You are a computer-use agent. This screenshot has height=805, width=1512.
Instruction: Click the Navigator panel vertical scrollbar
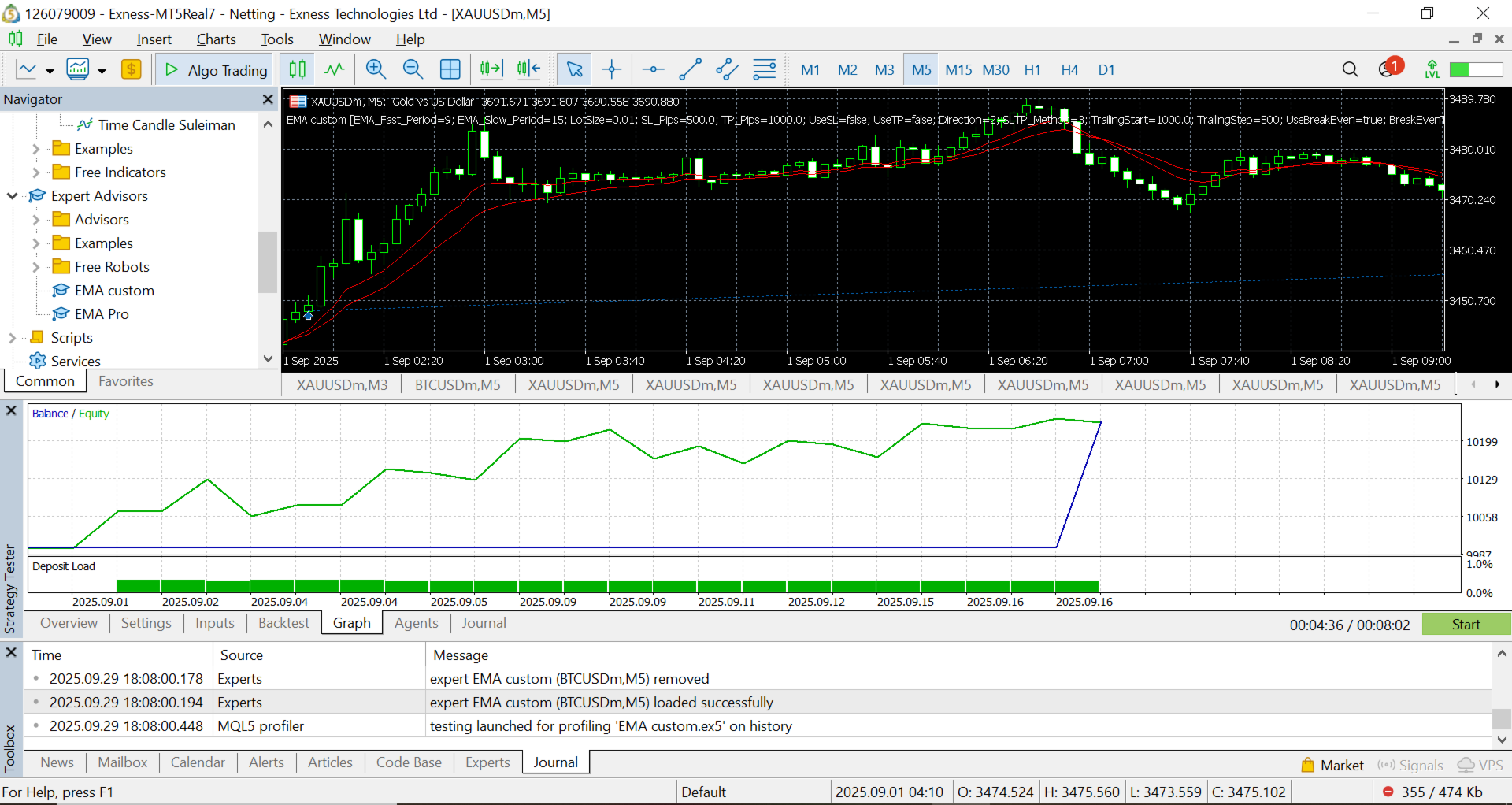click(268, 260)
